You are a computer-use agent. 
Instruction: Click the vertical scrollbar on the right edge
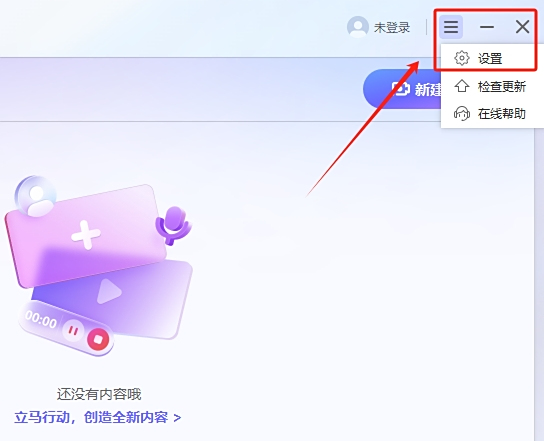(x=539, y=285)
